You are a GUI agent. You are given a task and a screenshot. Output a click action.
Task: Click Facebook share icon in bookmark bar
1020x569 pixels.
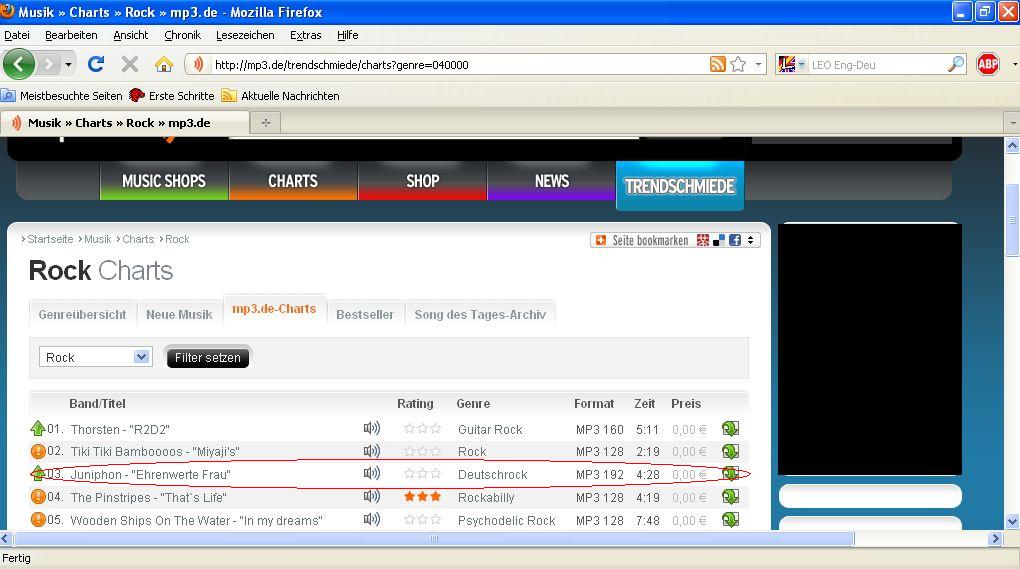click(735, 240)
